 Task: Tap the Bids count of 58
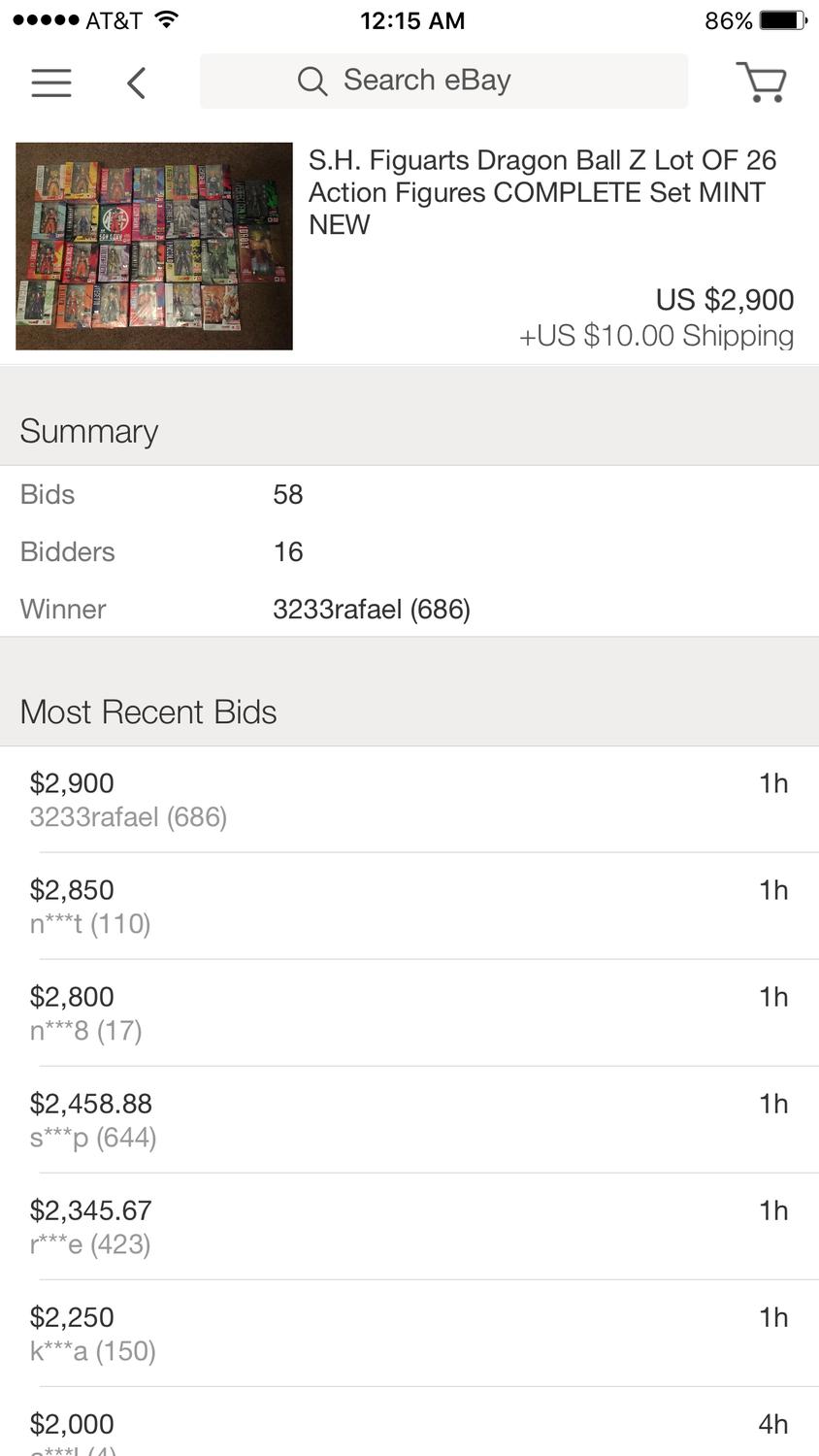point(288,495)
